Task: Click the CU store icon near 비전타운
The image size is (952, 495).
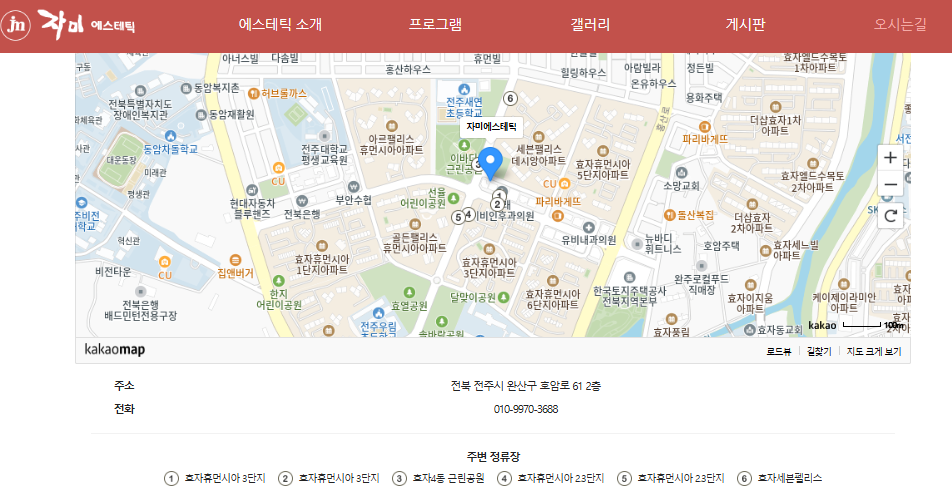Action: (165, 262)
